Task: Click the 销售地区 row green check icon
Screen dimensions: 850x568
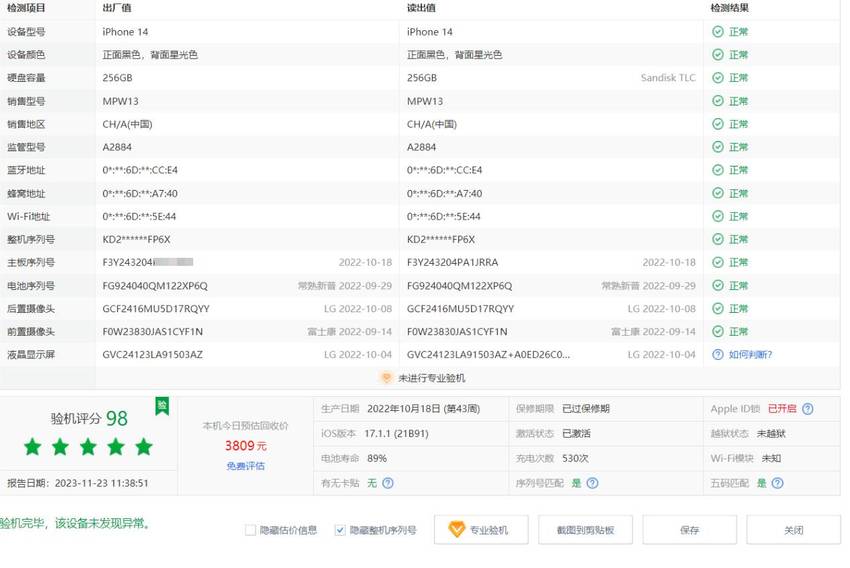Action: coord(718,124)
